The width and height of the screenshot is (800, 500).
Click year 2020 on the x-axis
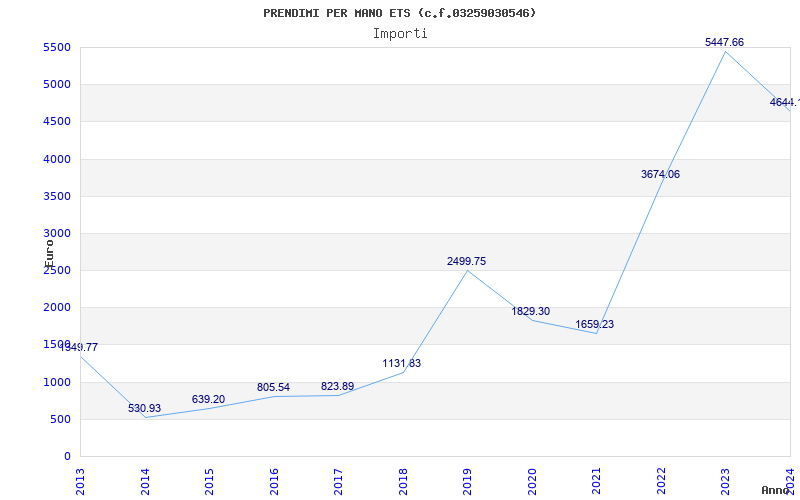coord(532,481)
